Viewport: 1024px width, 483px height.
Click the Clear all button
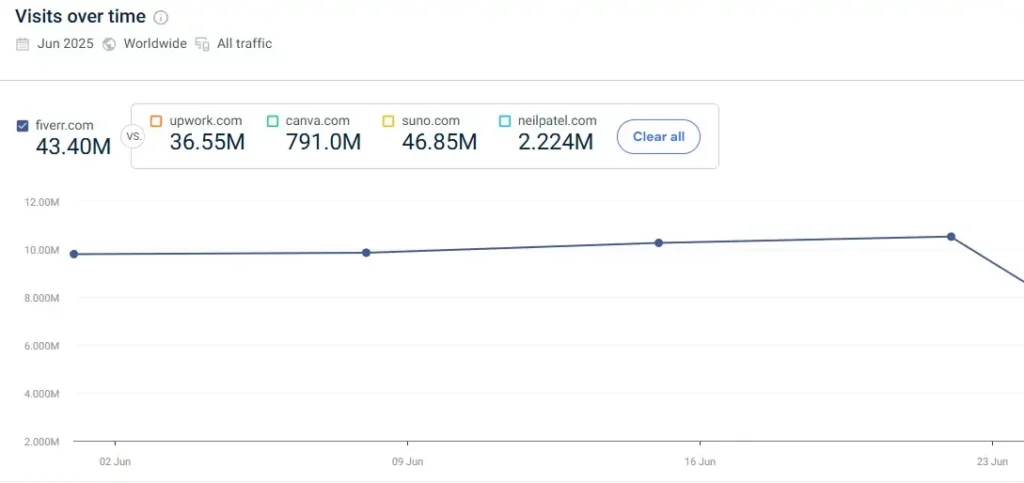[658, 136]
